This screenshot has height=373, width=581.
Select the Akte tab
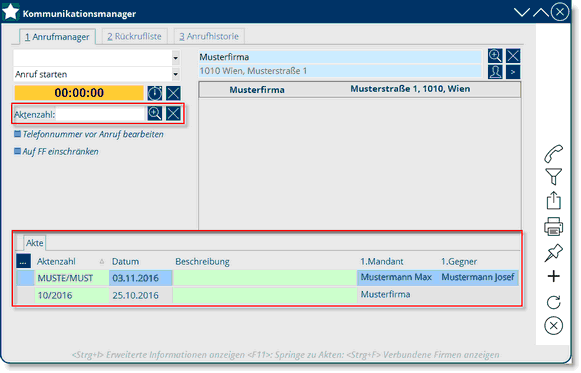click(34, 243)
